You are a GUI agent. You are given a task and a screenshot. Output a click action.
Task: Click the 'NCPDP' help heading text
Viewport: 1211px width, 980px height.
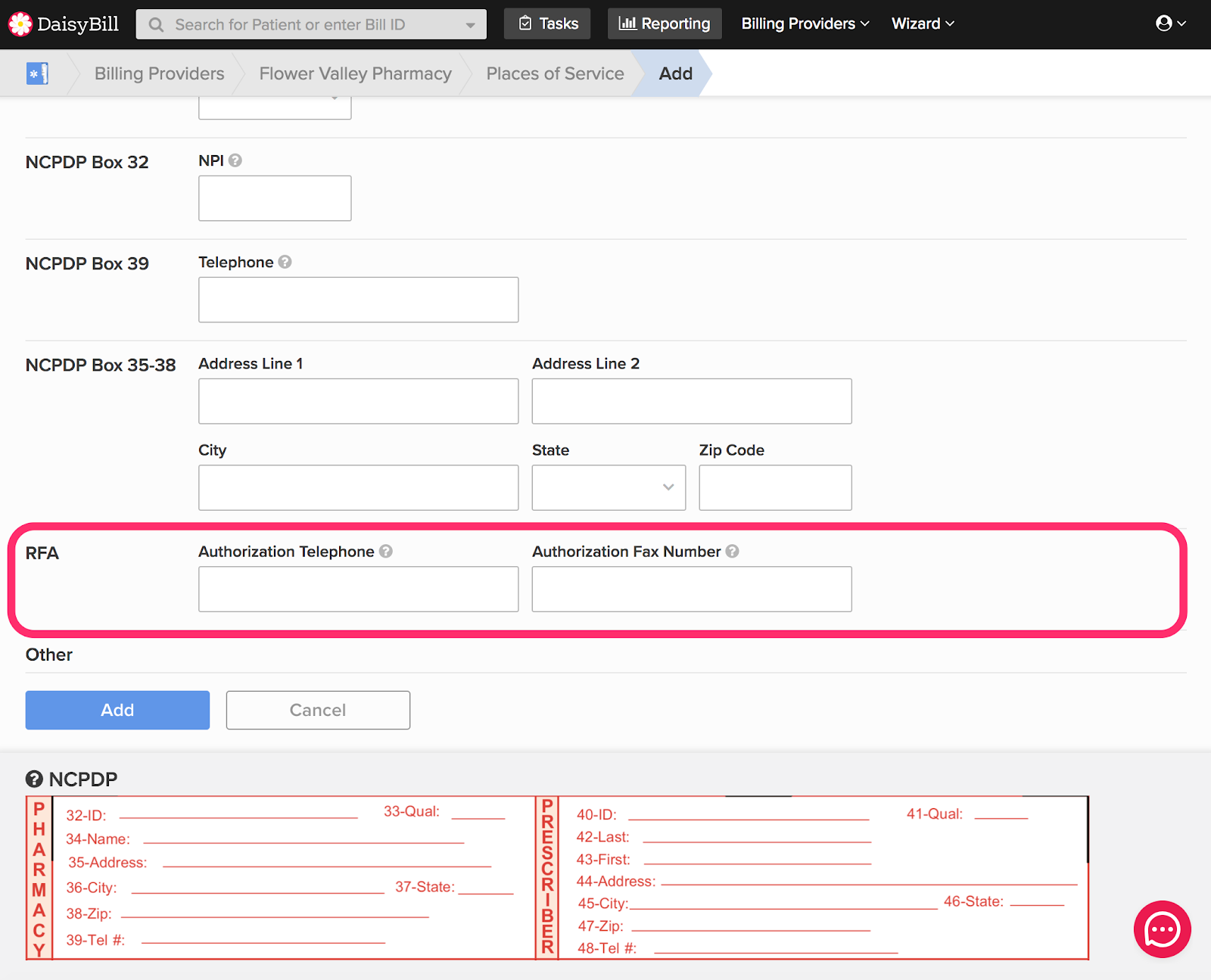(83, 779)
